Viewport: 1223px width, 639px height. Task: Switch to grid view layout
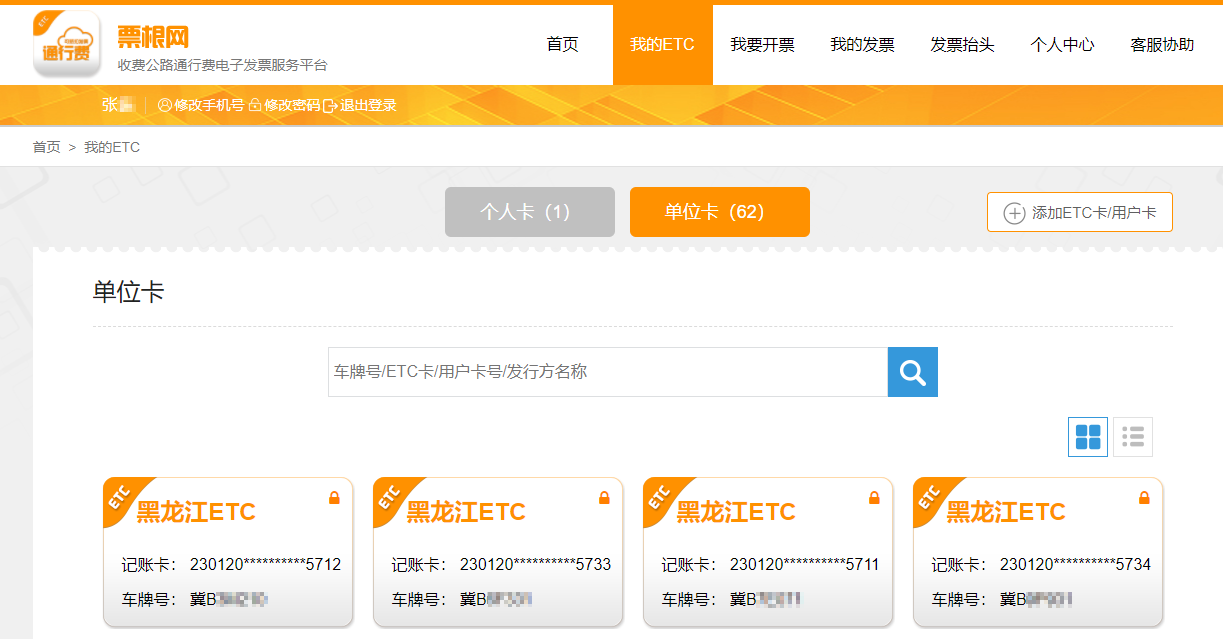click(x=1087, y=437)
